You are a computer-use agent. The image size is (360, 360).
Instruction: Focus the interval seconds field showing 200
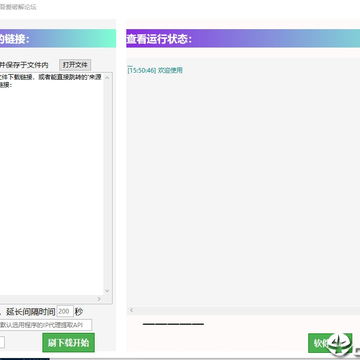pyautogui.click(x=65, y=312)
